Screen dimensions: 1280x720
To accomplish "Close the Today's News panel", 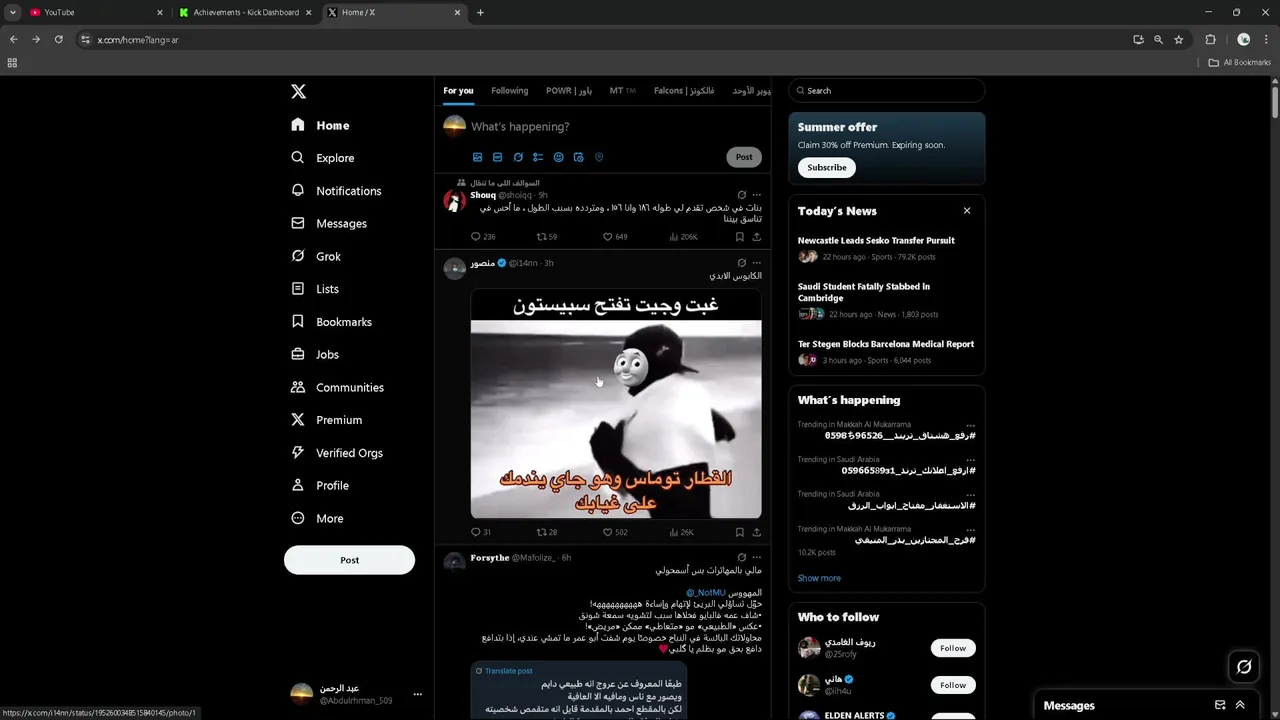I will [x=967, y=211].
